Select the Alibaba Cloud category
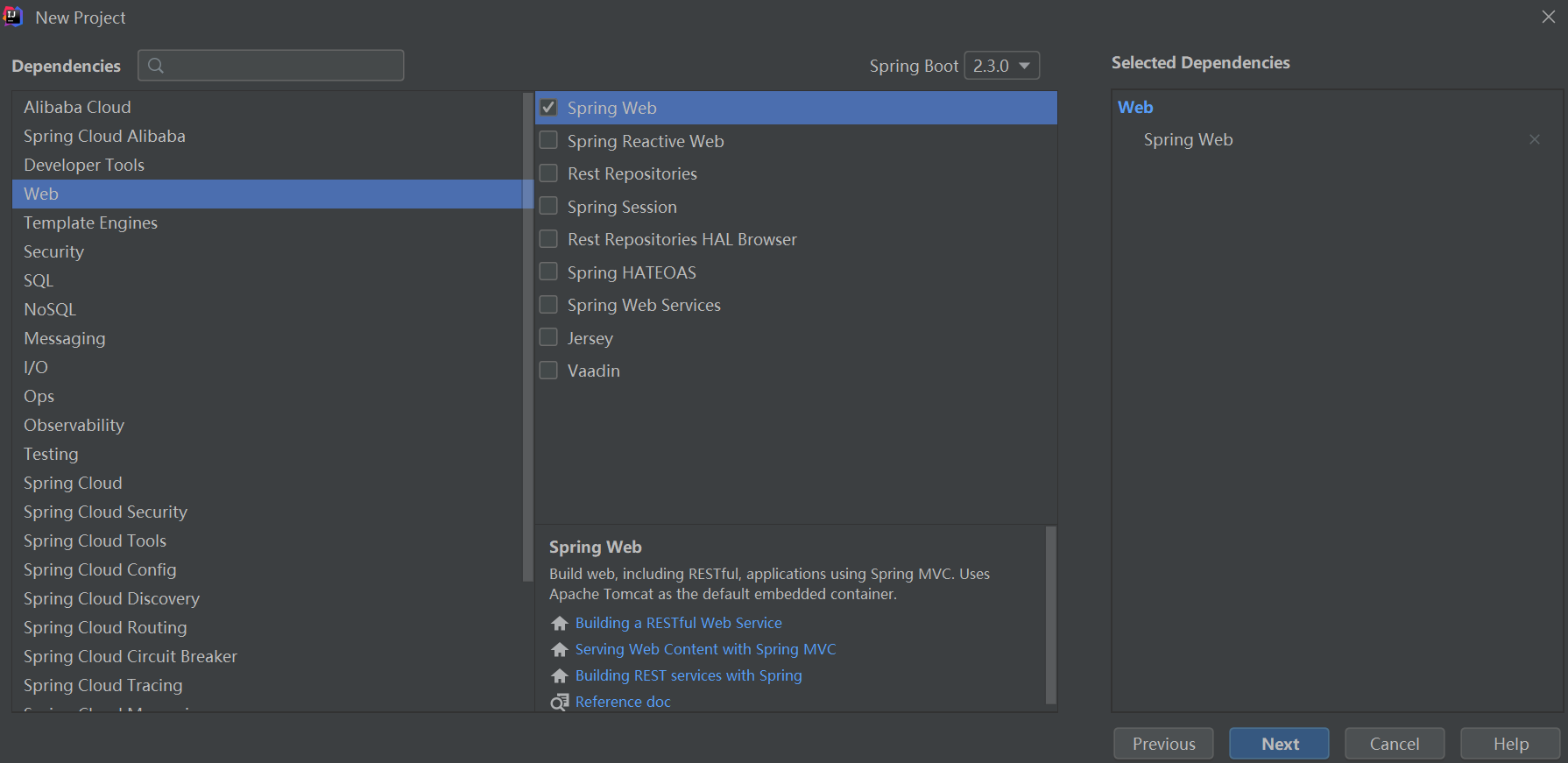 click(267, 107)
